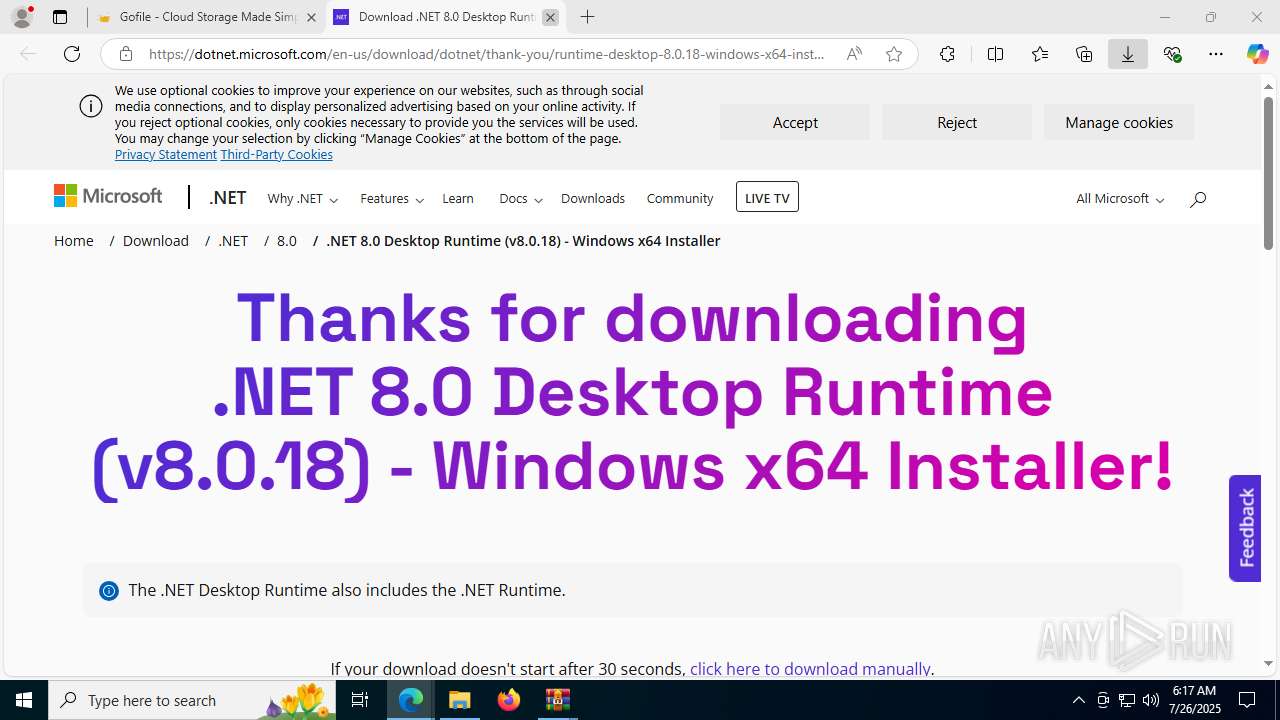The image size is (1280, 720).
Task: Open the Third-Party Cookies link
Action: [277, 154]
